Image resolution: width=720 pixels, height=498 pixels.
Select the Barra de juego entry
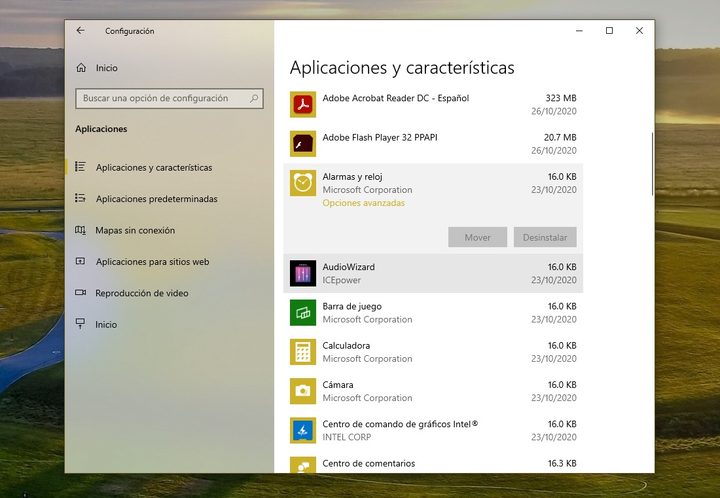pos(433,313)
